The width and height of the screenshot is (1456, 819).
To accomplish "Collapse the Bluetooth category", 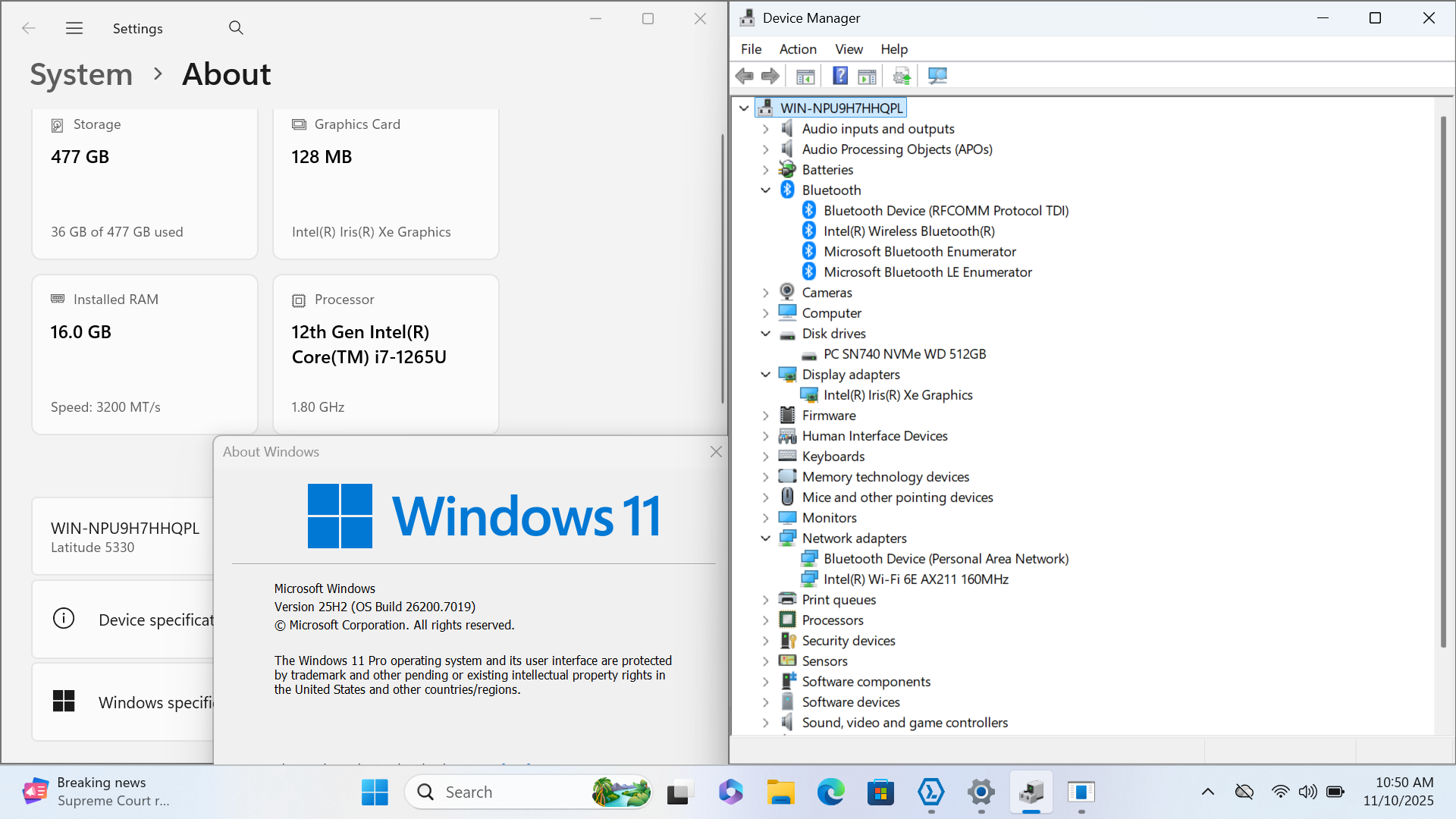I will click(x=766, y=190).
